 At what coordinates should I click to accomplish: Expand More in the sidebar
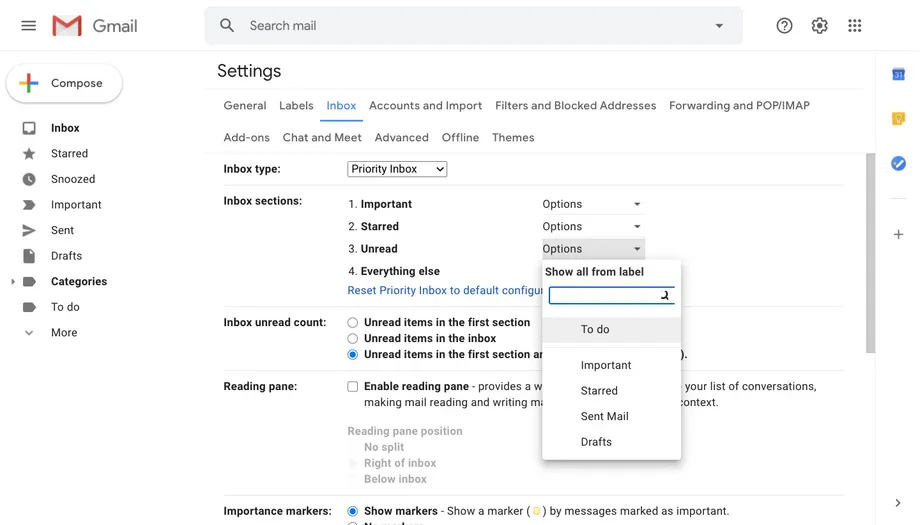(x=63, y=333)
